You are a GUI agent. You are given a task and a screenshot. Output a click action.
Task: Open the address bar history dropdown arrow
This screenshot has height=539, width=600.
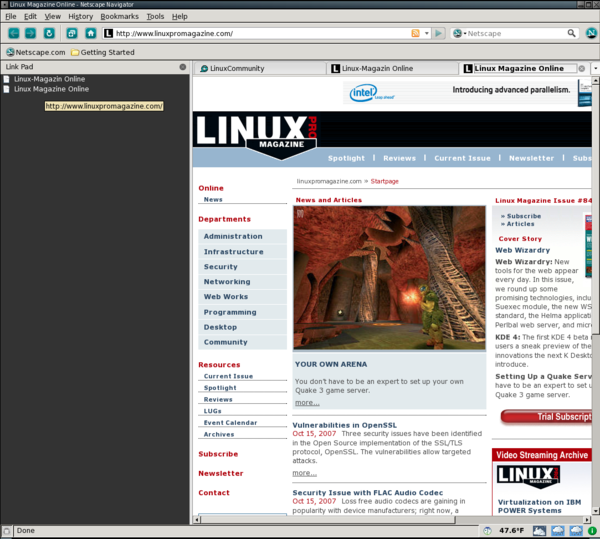(426, 33)
